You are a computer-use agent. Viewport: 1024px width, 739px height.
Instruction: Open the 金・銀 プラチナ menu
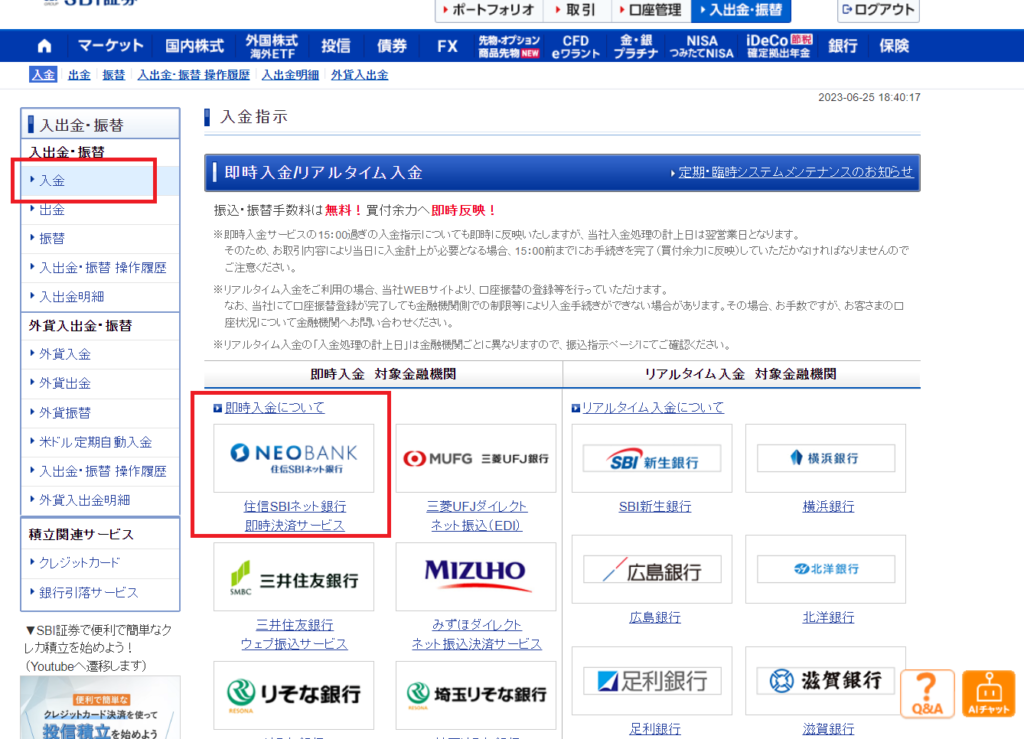(x=635, y=46)
